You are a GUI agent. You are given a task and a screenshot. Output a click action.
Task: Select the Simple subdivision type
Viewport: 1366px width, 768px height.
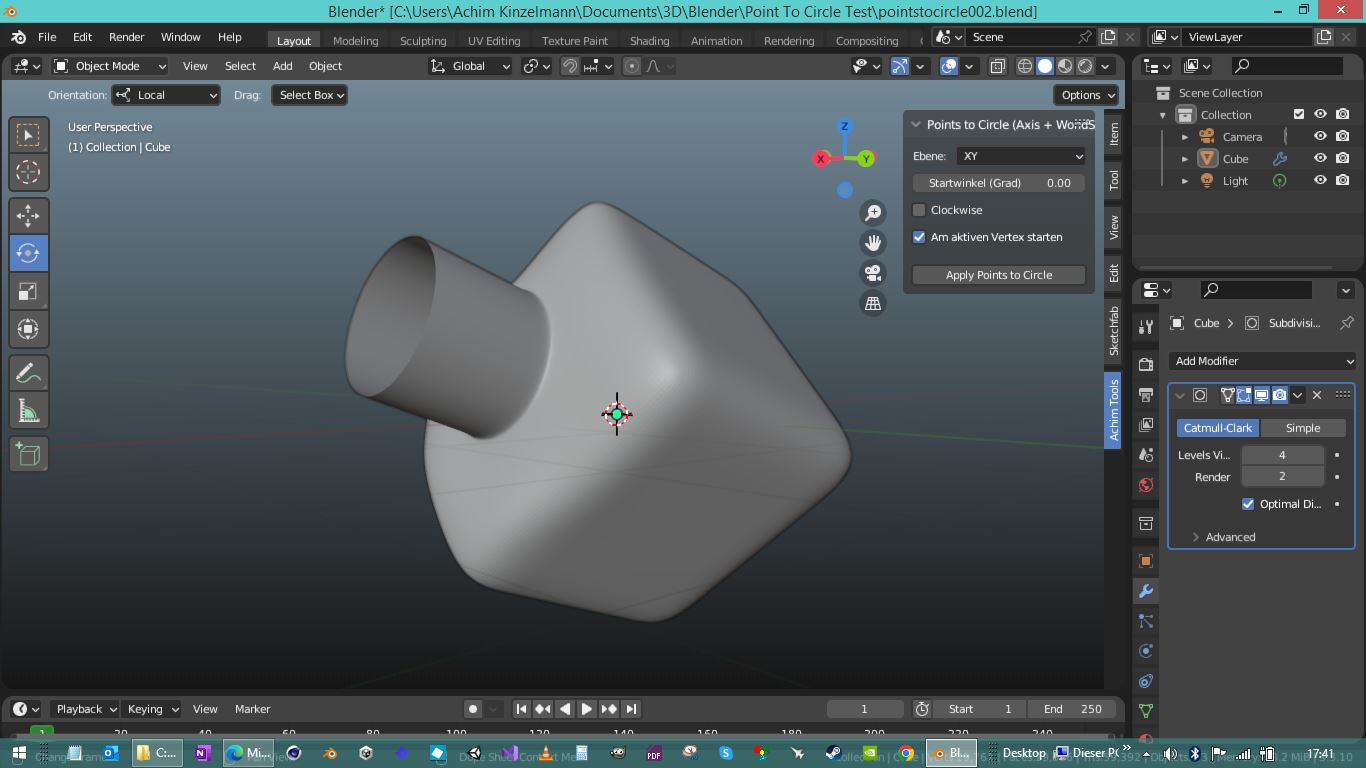click(1302, 428)
